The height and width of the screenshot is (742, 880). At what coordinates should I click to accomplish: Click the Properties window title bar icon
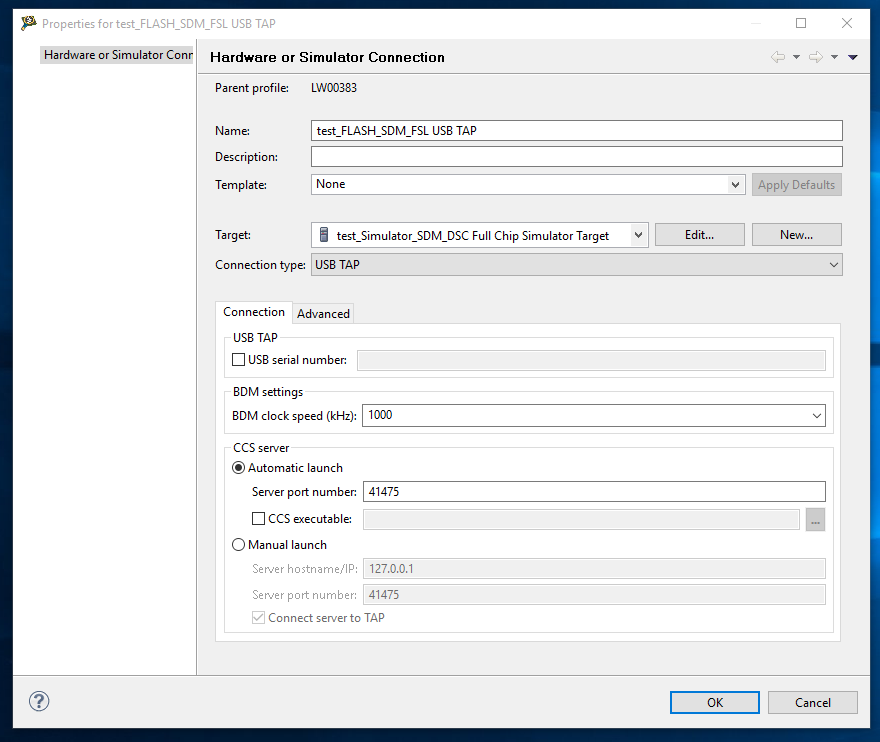pos(28,23)
